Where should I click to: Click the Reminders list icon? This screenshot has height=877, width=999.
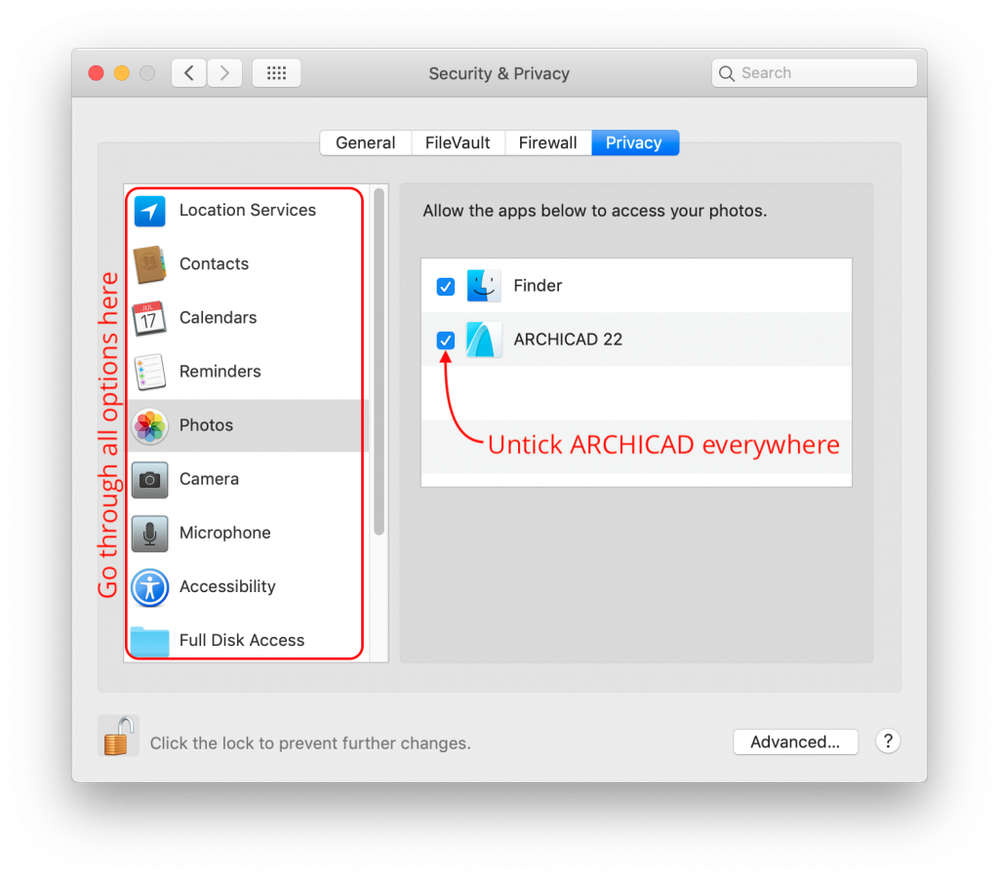pos(150,372)
